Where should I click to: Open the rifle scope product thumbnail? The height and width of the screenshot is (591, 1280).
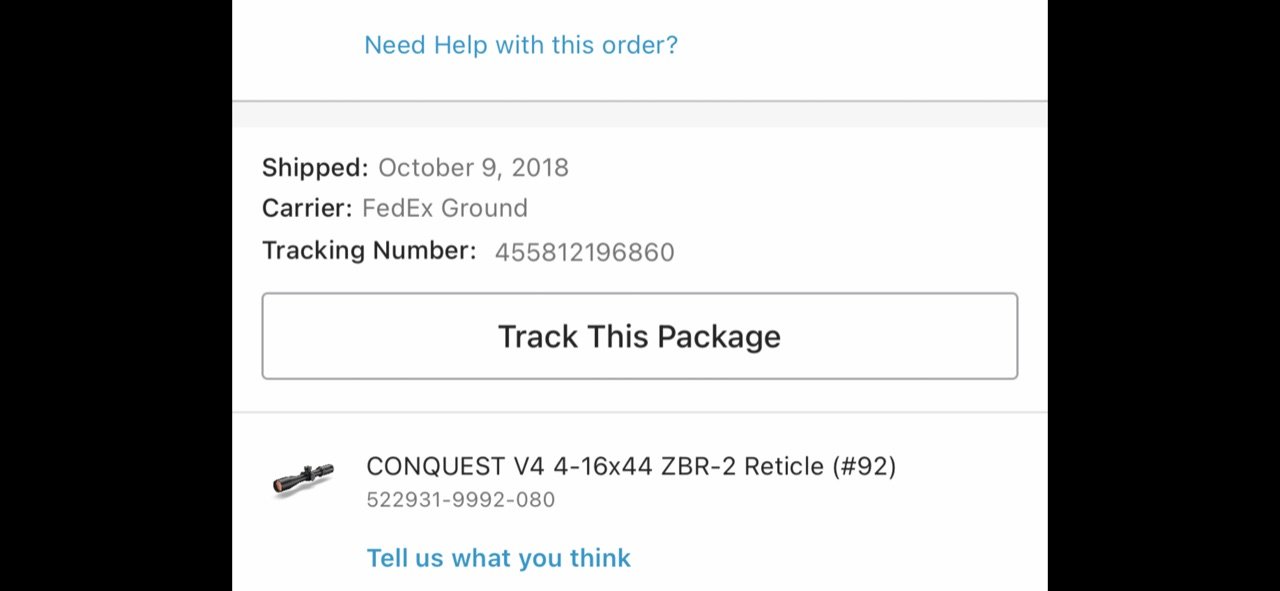(303, 479)
